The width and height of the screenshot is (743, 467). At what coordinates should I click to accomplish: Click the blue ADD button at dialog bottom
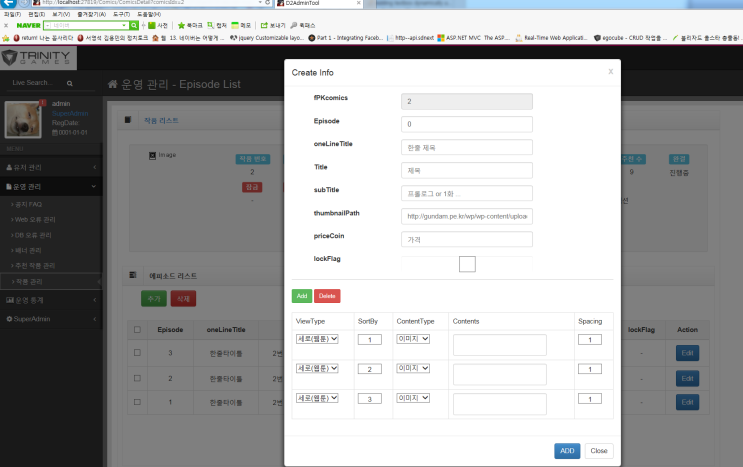[x=567, y=451]
